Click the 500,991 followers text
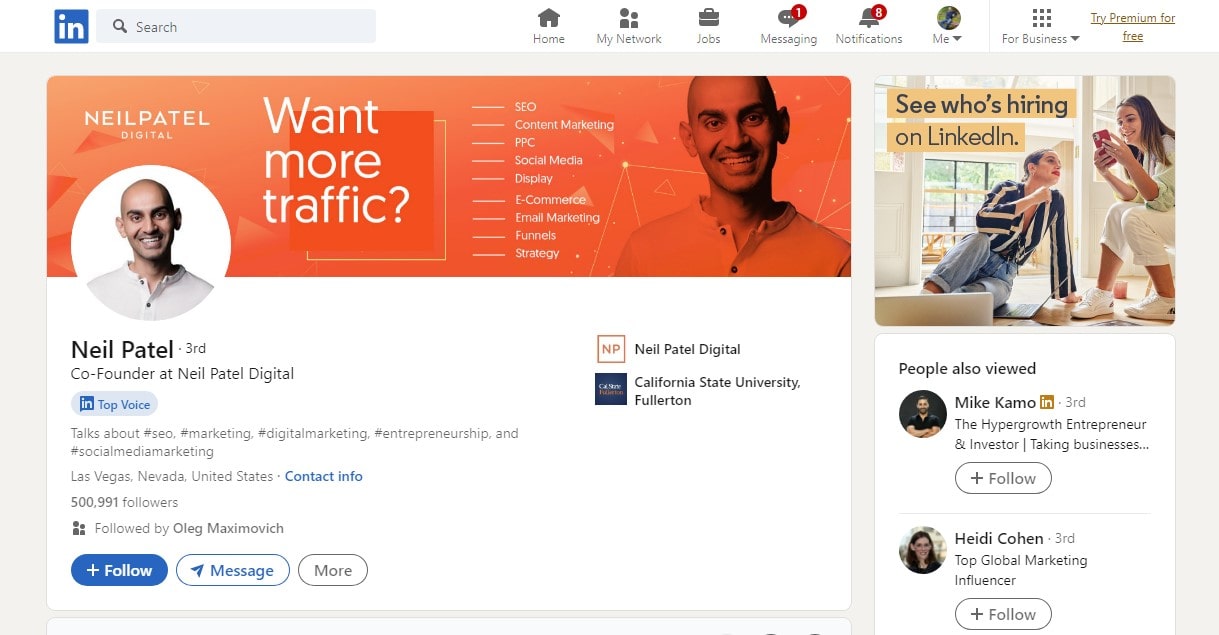The image size is (1219, 635). (124, 502)
